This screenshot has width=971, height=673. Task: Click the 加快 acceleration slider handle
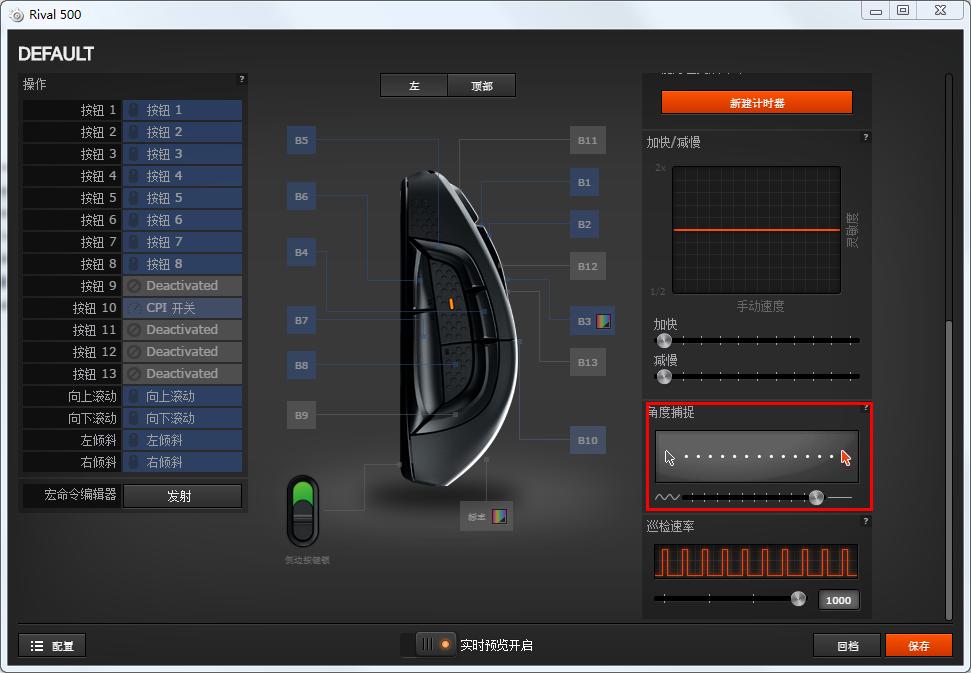[x=664, y=341]
